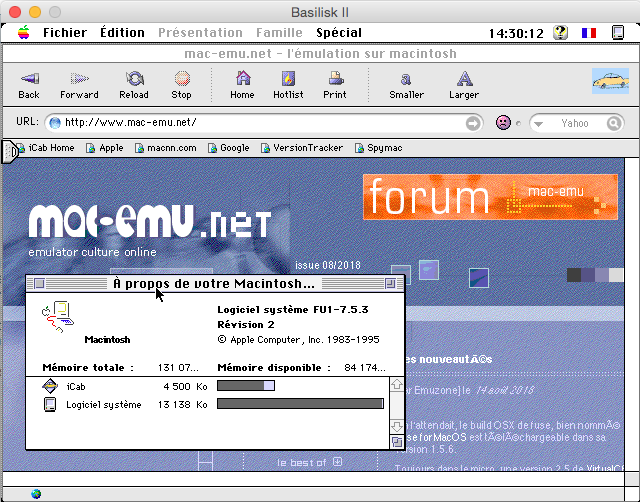Click the search magnifier icon
Image resolution: width=640 pixels, height=502 pixels.
pos(613,123)
